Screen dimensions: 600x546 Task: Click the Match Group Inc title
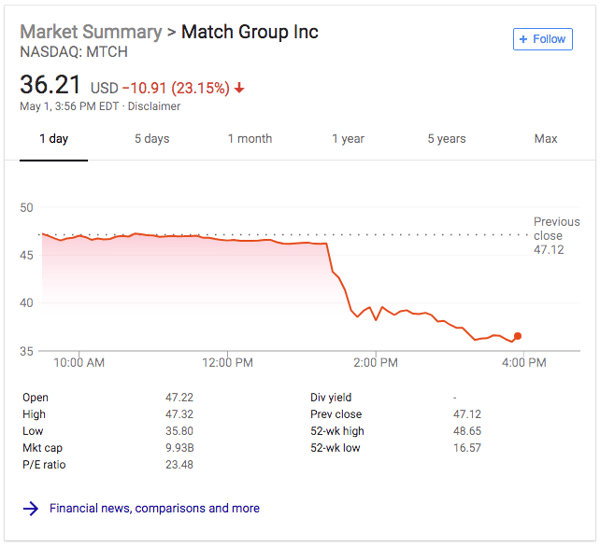coord(250,32)
